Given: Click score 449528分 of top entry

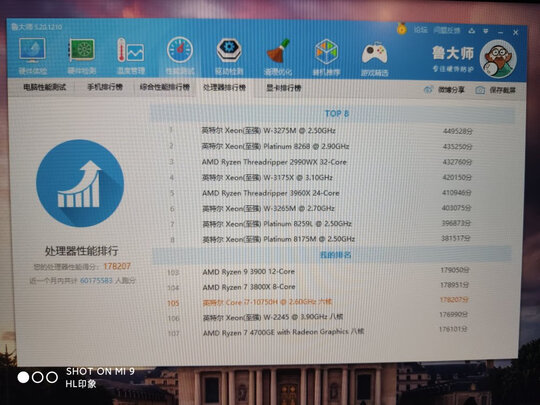Looking at the screenshot, I should tap(458, 132).
